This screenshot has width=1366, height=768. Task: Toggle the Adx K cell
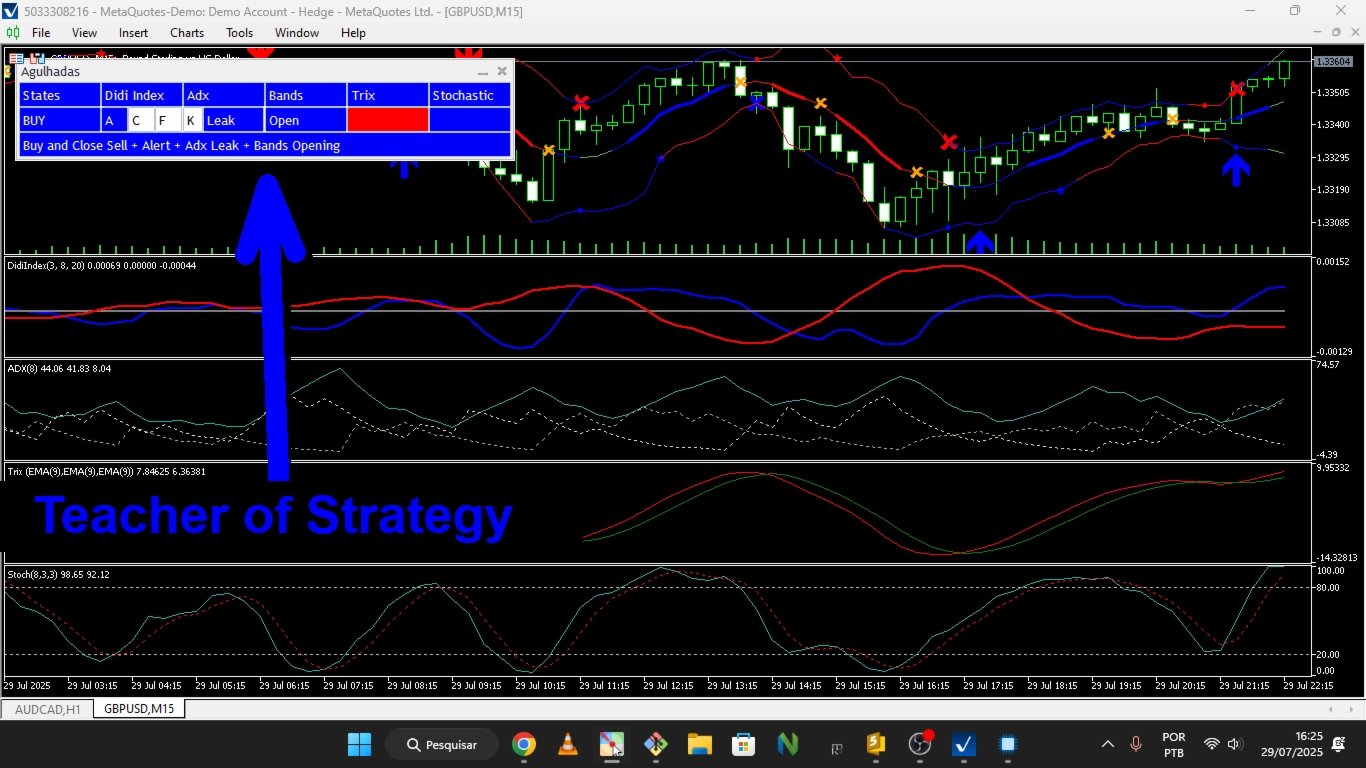pos(193,120)
